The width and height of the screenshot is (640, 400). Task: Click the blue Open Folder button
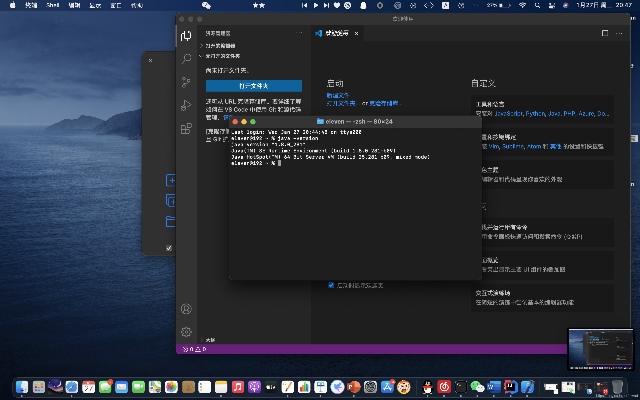pyautogui.click(x=253, y=86)
